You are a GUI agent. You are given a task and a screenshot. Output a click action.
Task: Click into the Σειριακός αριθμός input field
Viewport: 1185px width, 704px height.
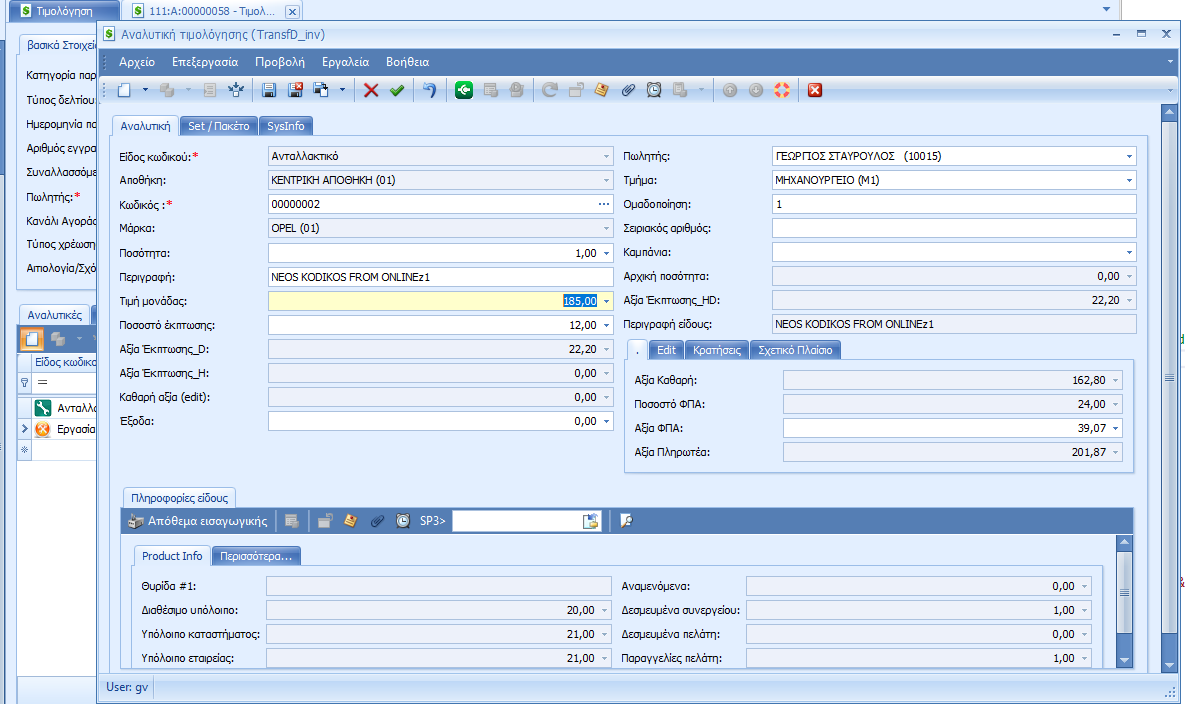(954, 228)
